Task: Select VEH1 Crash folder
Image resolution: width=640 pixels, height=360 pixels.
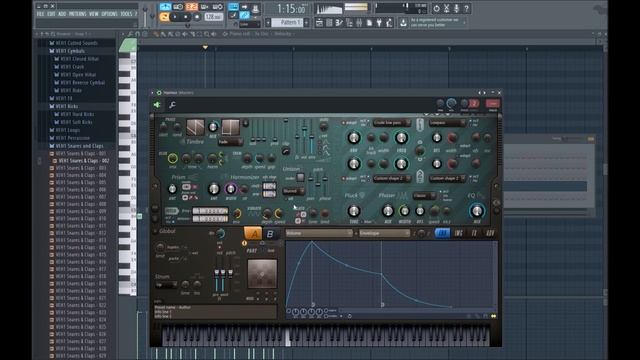Action: click(x=72, y=67)
